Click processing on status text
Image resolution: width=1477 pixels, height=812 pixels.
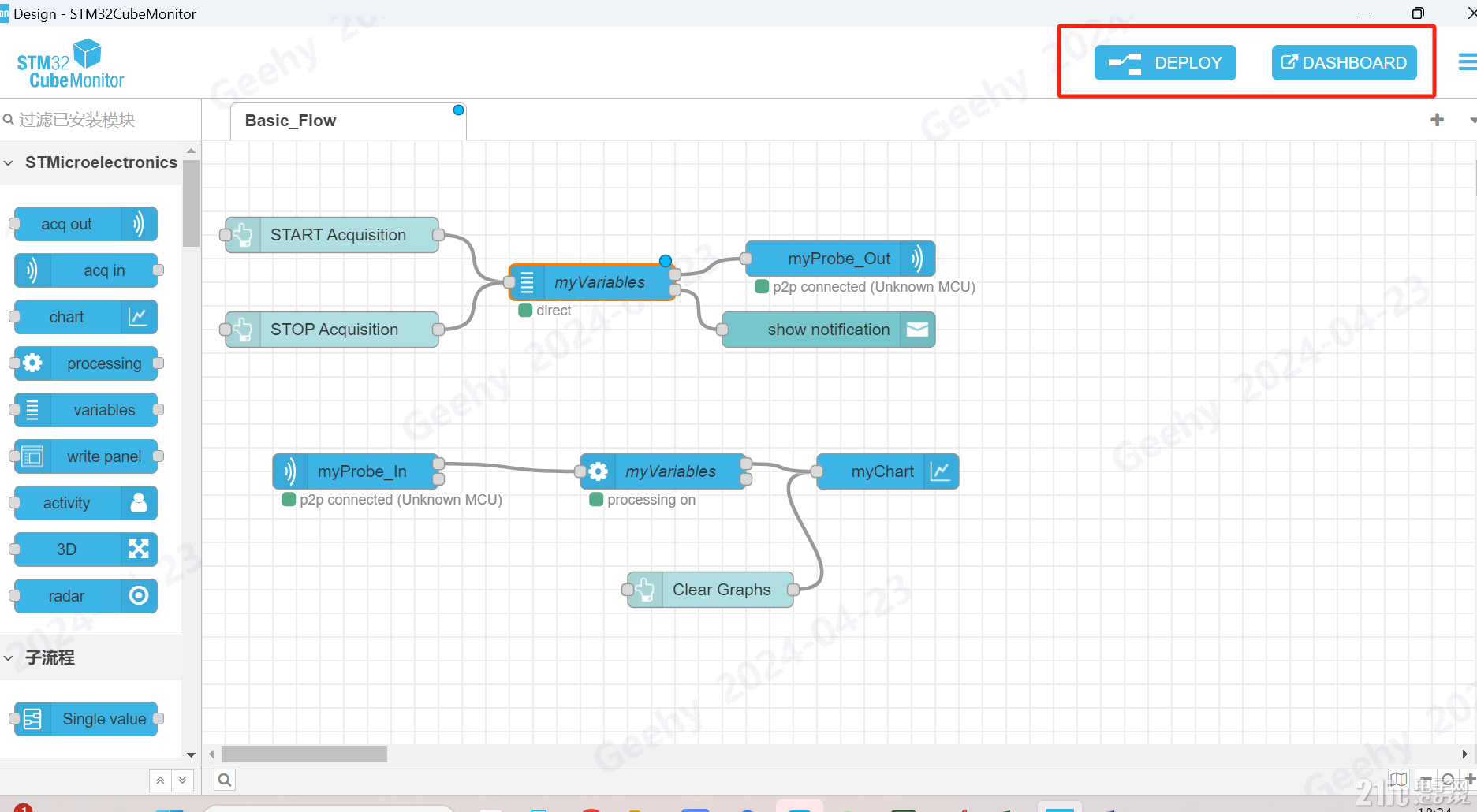tap(651, 500)
